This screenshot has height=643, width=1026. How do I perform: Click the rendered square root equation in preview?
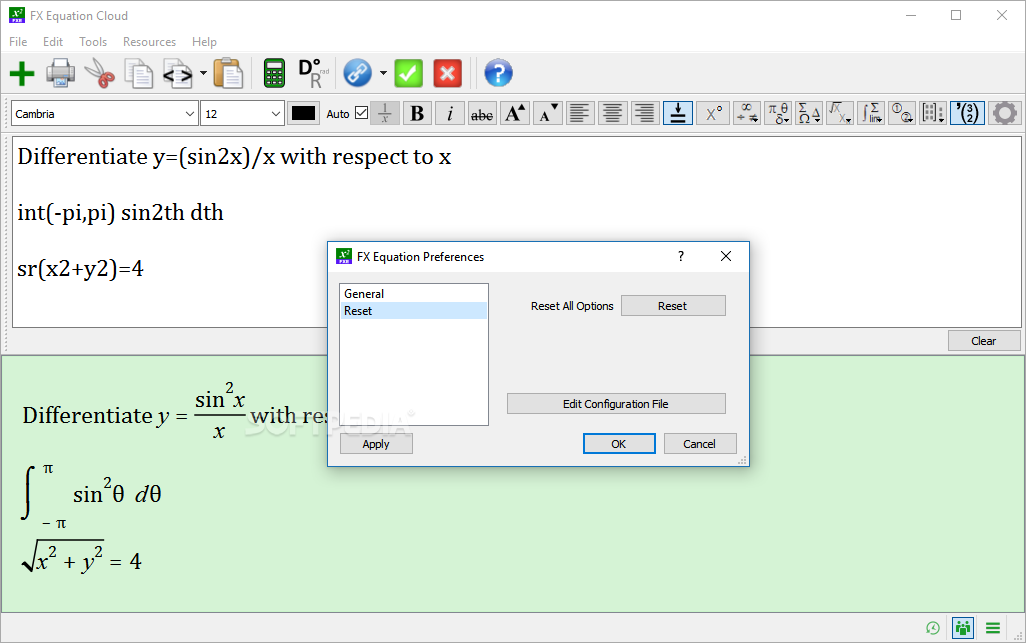[x=82, y=559]
